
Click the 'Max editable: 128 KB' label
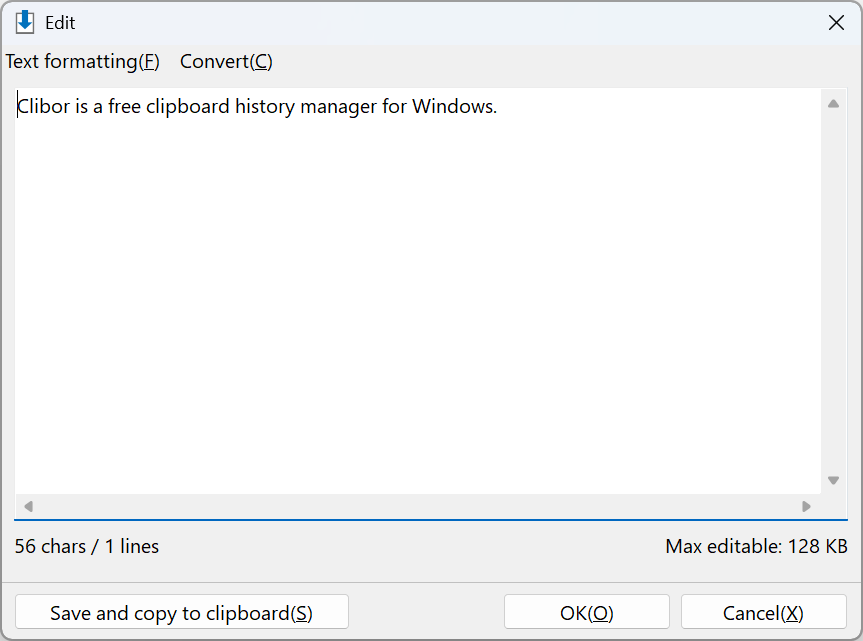[756, 546]
